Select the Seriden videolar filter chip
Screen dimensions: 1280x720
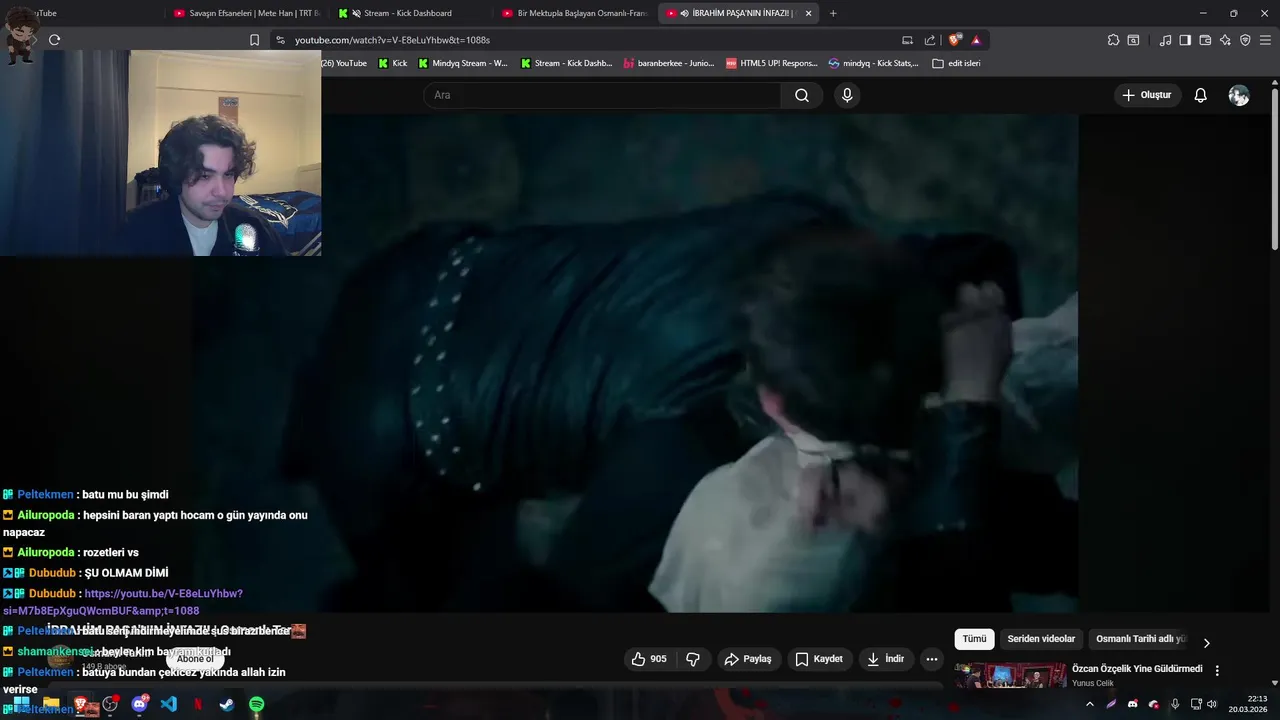(1041, 639)
